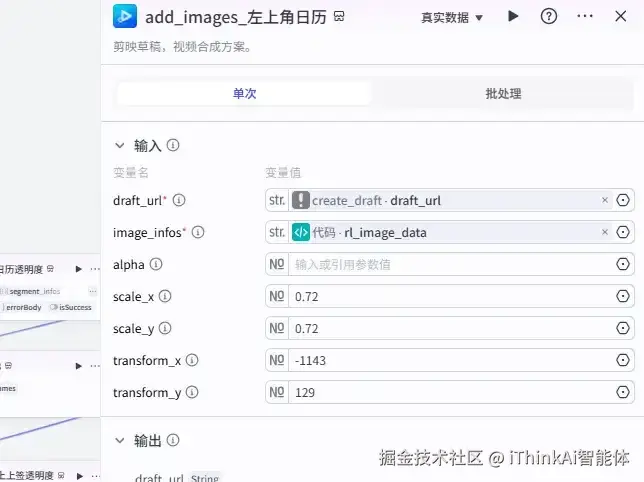
Task: Switch to the 批处理 tab
Action: point(503,94)
